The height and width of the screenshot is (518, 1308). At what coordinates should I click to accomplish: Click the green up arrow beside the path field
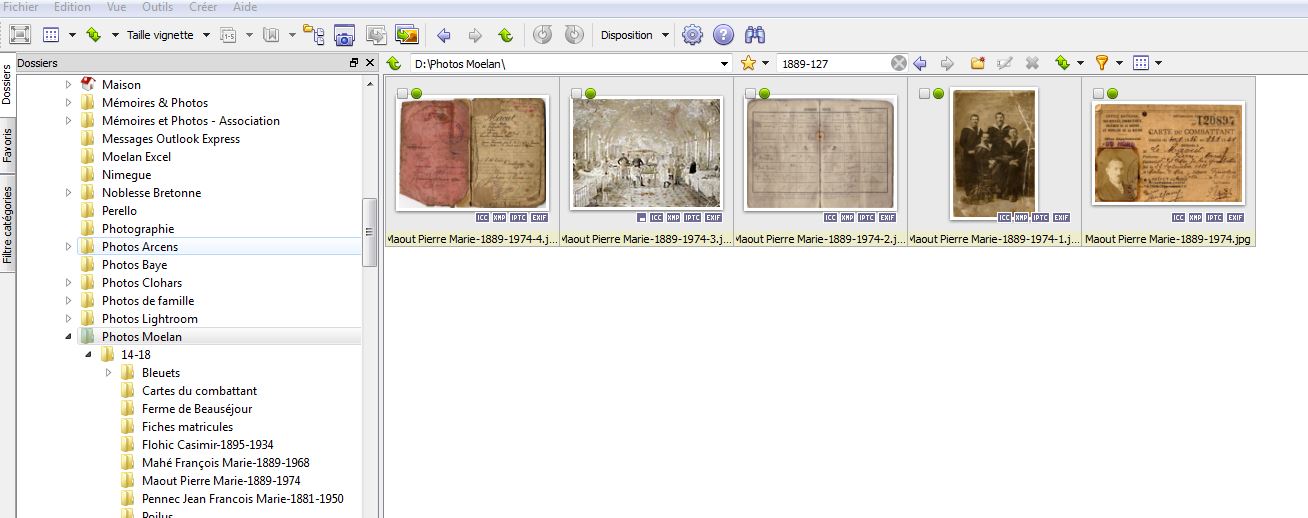click(x=394, y=63)
